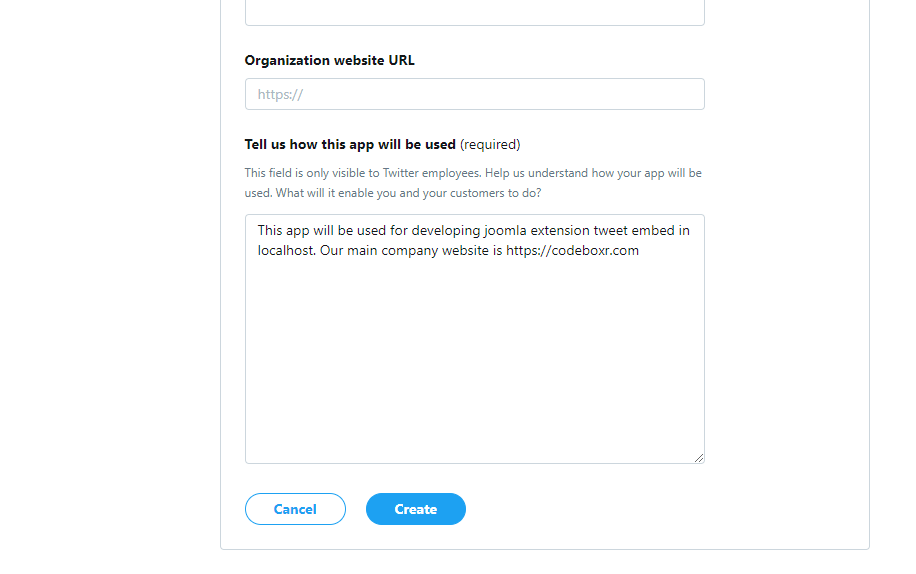Click the 'Tell us how this app will be used' label
This screenshot has width=916, height=574.
(350, 144)
